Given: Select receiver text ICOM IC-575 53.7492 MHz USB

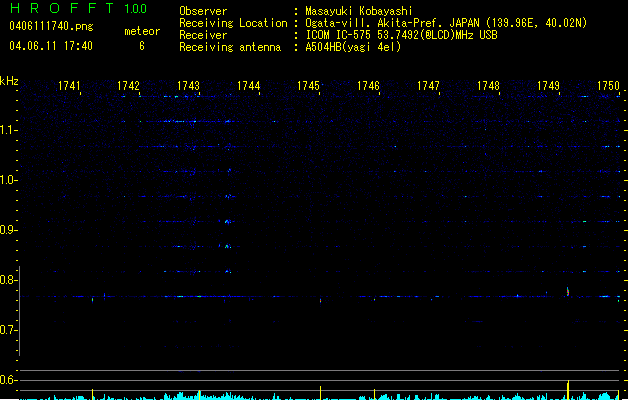Looking at the screenshot, I should pos(401,35).
